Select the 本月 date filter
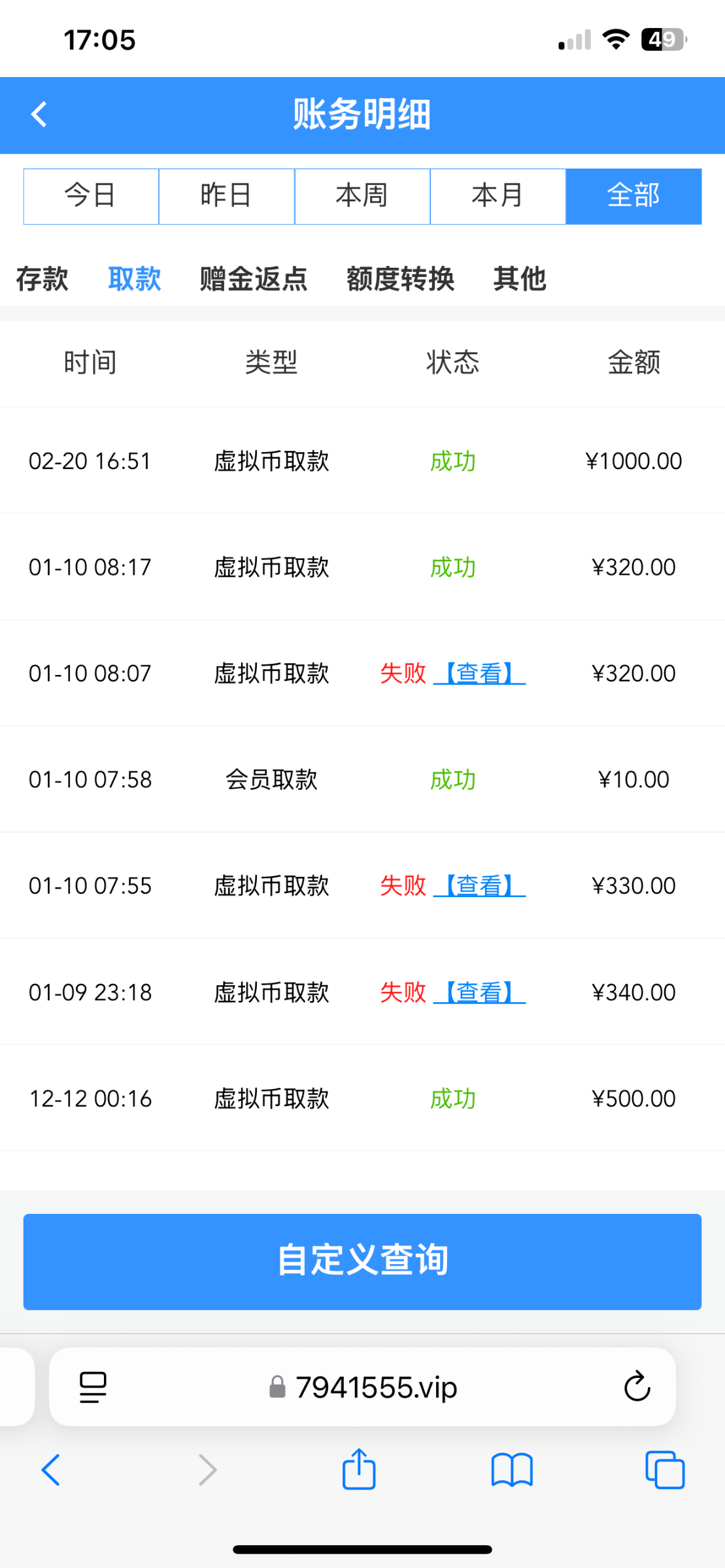The height and width of the screenshot is (1568, 725). tap(497, 196)
